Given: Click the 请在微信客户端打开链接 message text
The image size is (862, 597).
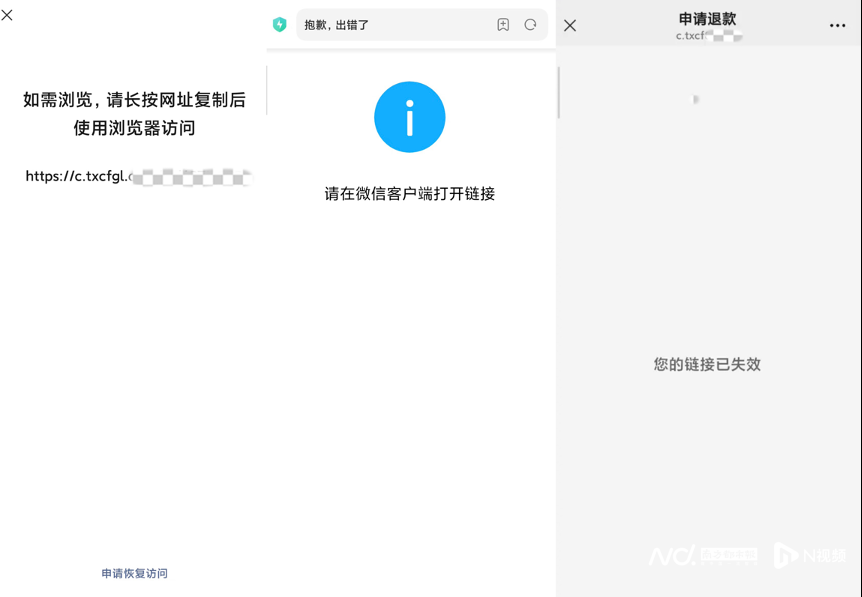Looking at the screenshot, I should [409, 193].
